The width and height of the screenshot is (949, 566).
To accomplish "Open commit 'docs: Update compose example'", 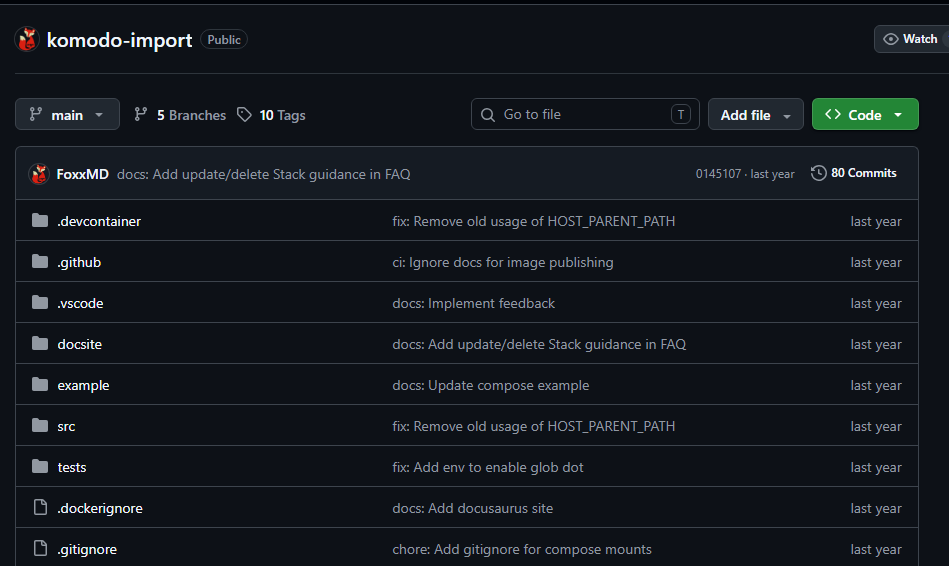I will pyautogui.click(x=490, y=386).
